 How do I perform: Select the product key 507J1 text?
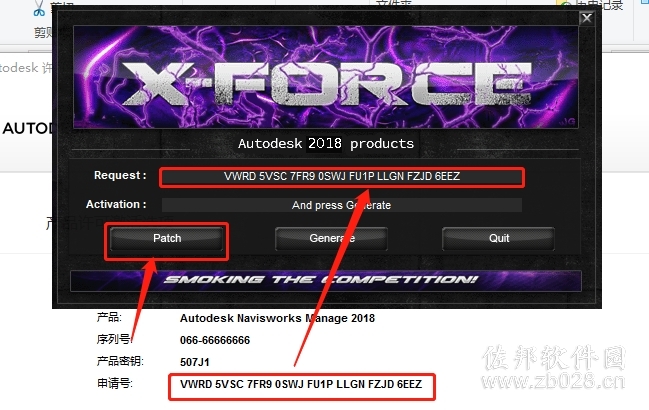[x=195, y=362]
